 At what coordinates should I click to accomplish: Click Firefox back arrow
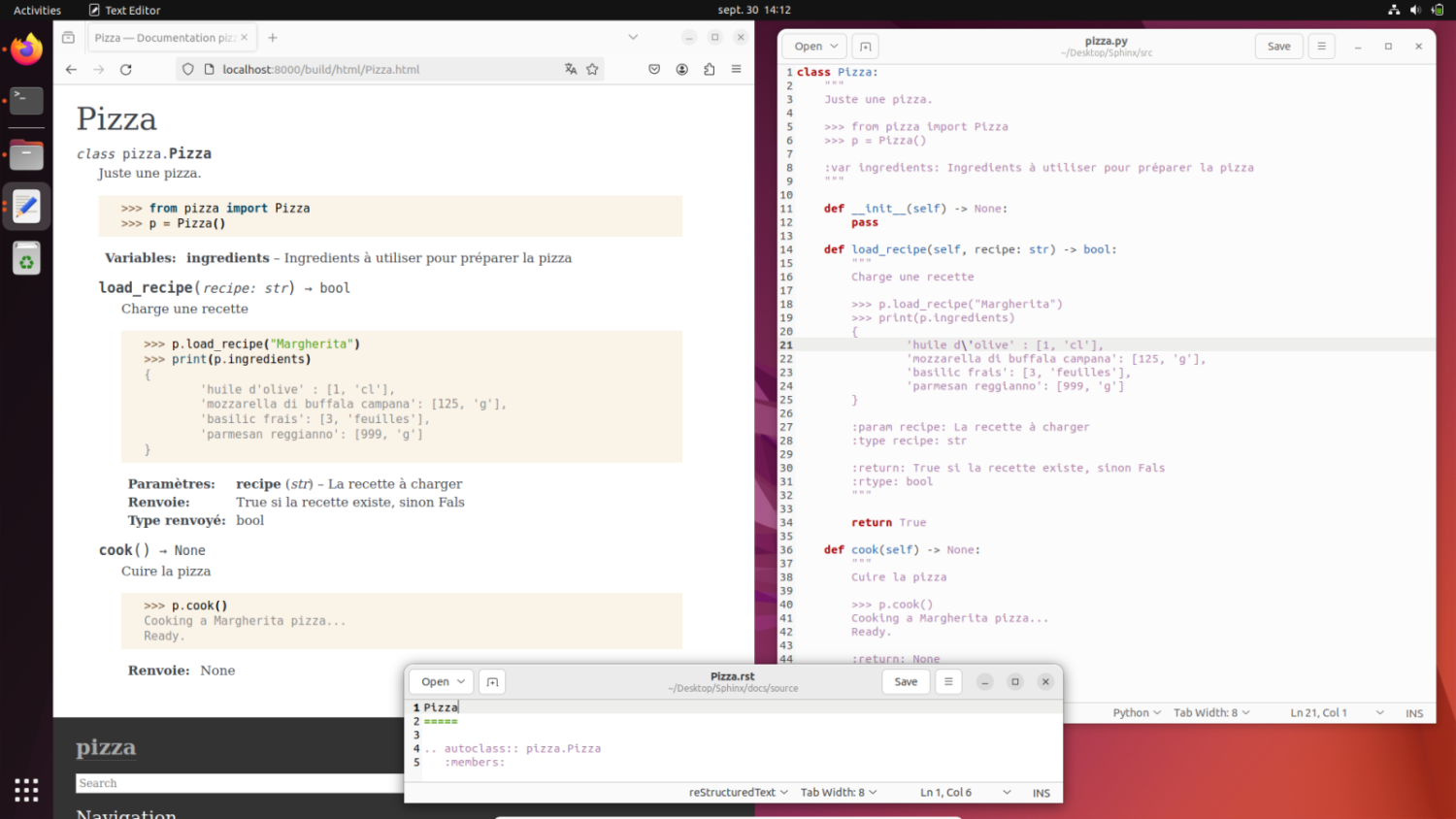(x=71, y=69)
